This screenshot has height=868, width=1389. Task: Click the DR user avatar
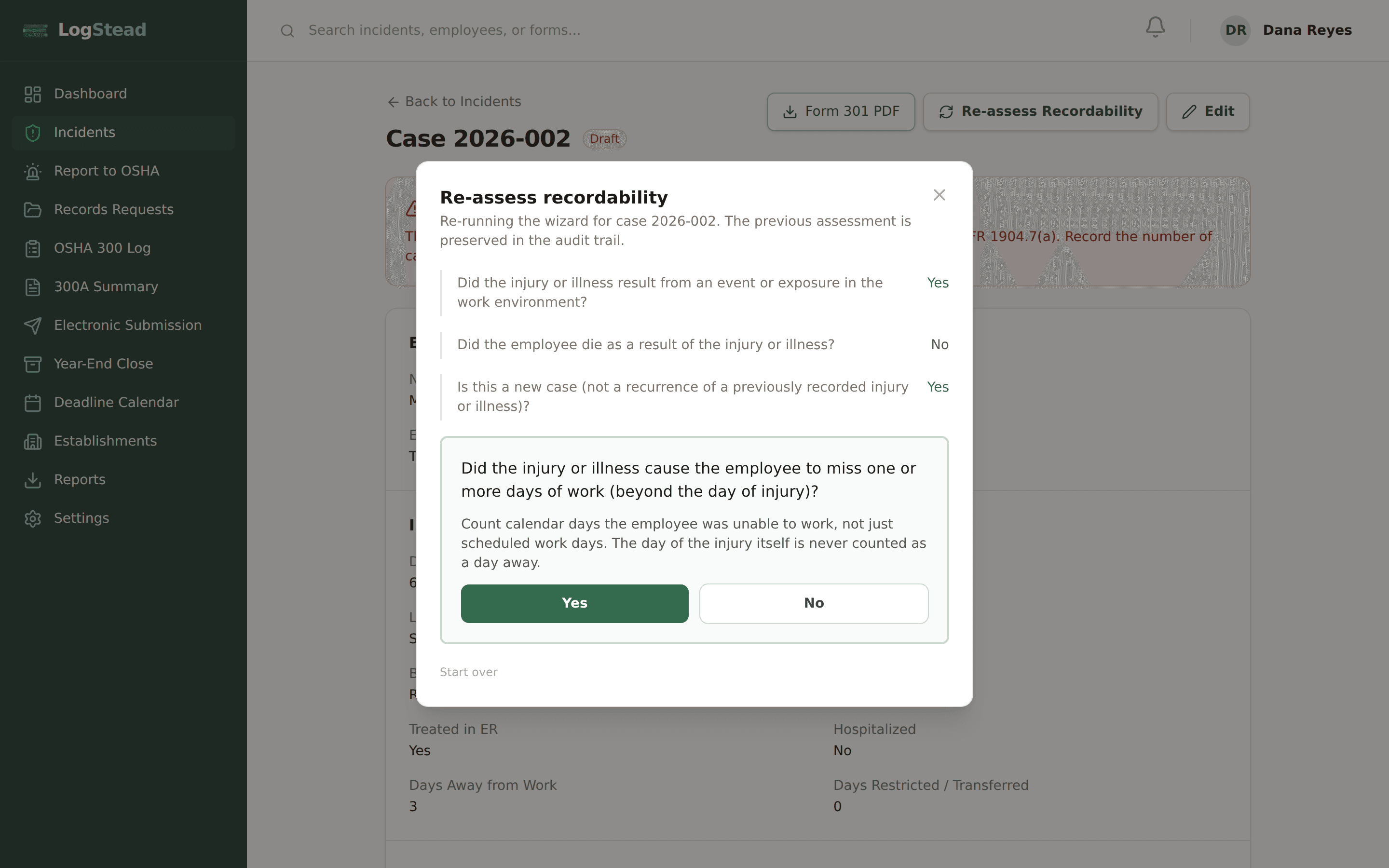point(1235,30)
